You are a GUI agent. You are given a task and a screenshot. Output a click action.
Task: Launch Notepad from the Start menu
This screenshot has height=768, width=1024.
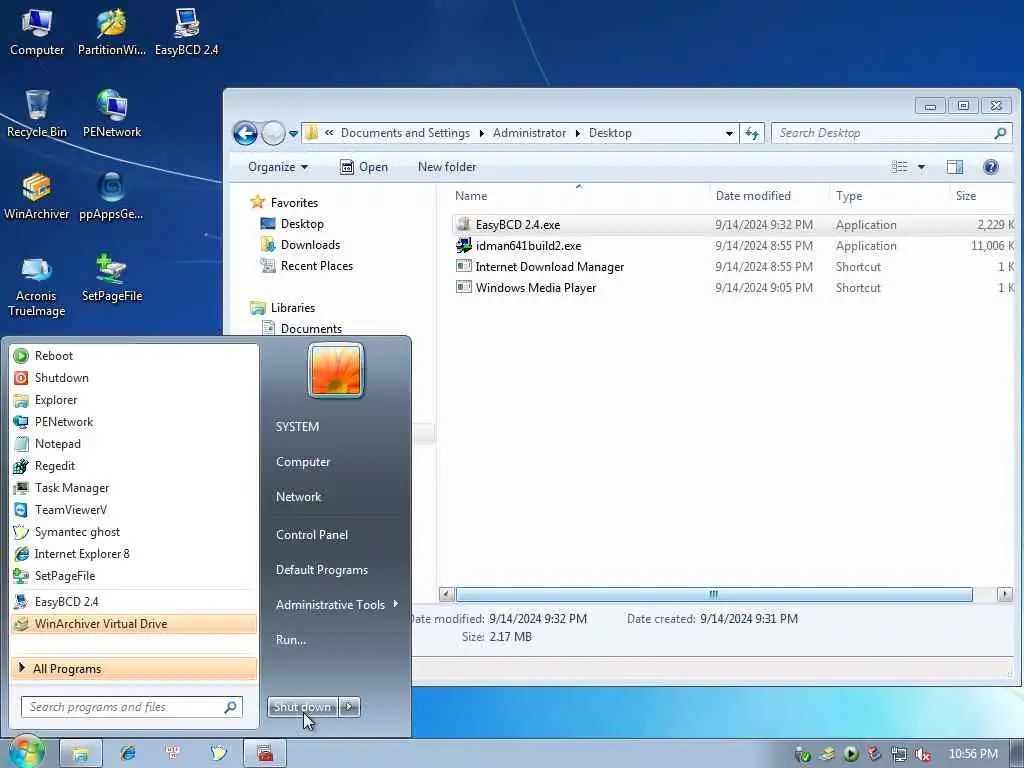(x=134, y=444)
